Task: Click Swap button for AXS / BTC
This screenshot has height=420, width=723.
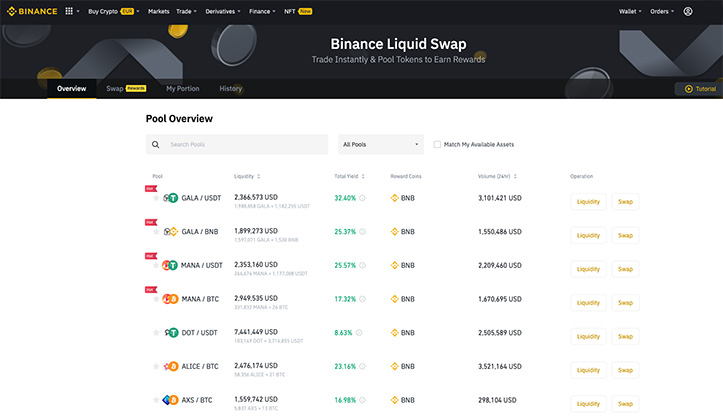Action: (625, 403)
